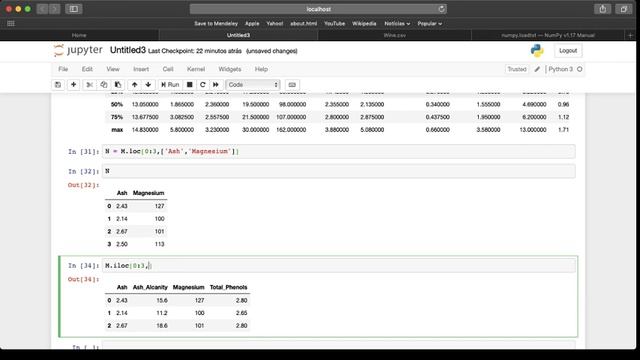
Task: Open Save to Mendeley bookmark
Action: pyautogui.click(x=216, y=24)
